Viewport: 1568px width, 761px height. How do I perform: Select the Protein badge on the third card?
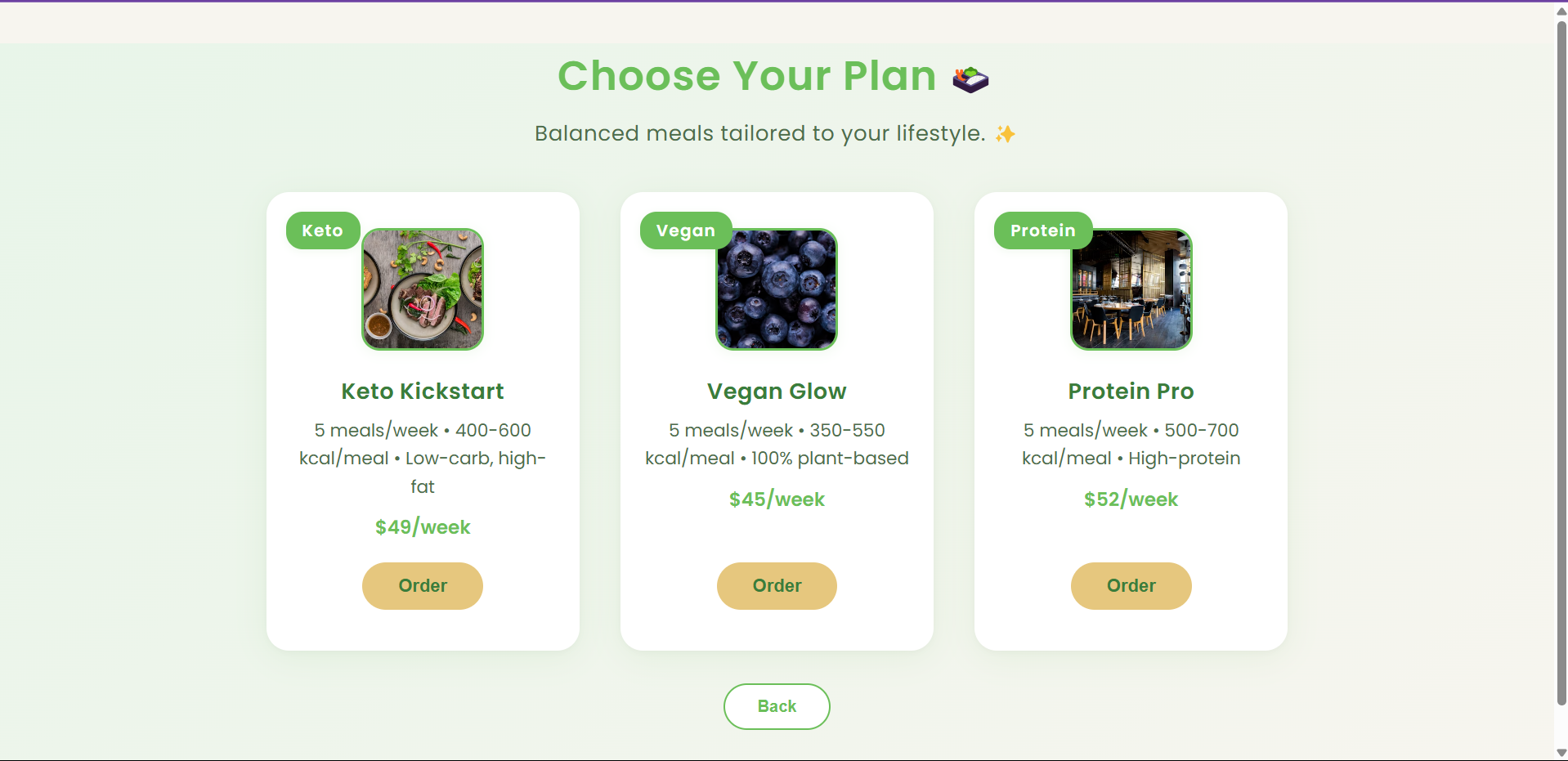point(1042,230)
